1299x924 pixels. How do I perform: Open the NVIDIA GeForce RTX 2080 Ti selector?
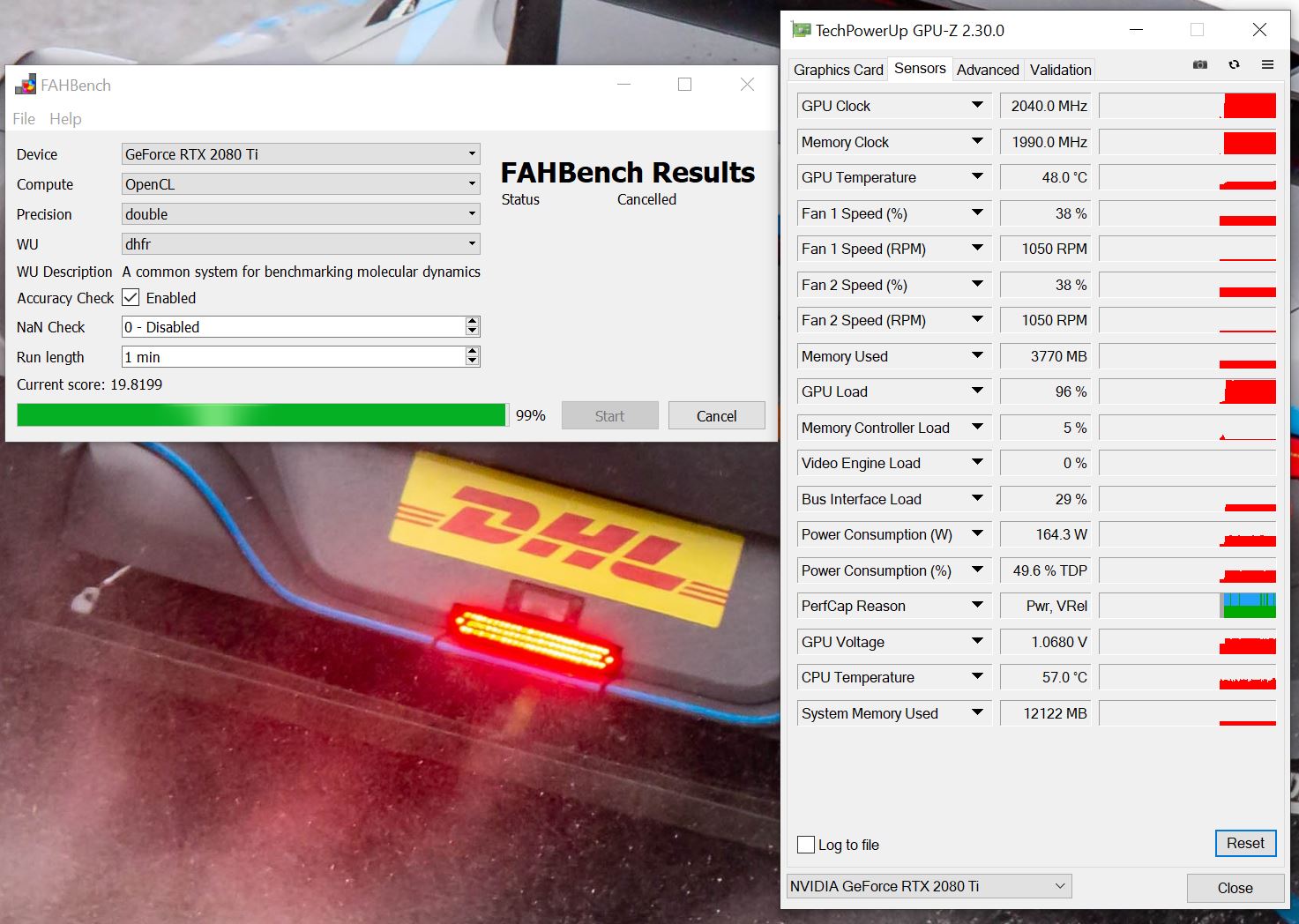point(929,886)
